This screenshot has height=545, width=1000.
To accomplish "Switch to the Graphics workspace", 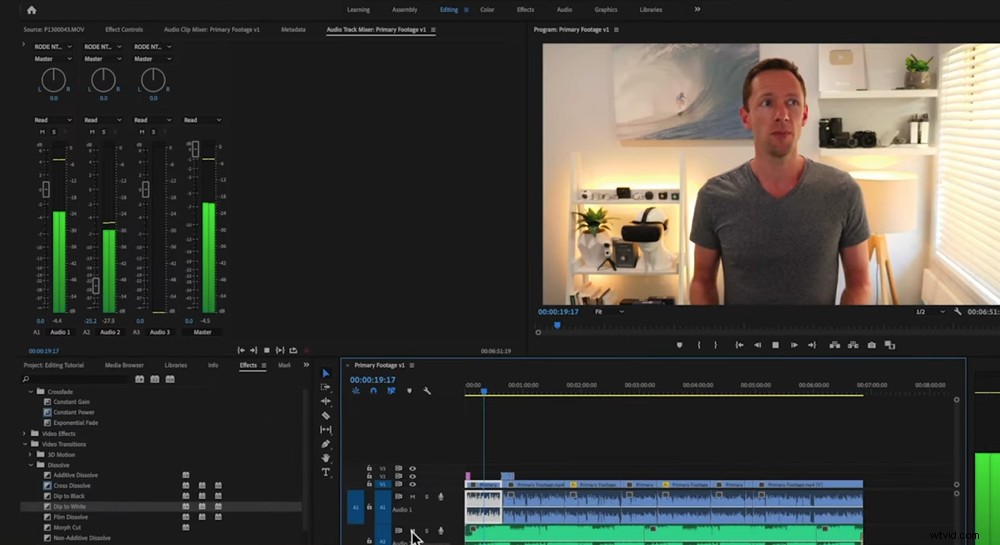I will coord(606,10).
